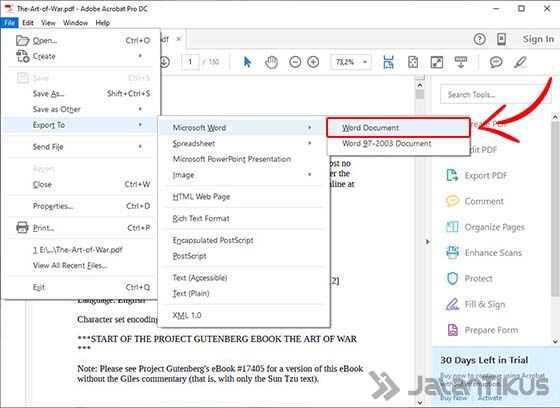560x408 pixels.
Task: Select Text (Plain) export
Action: tap(243, 293)
